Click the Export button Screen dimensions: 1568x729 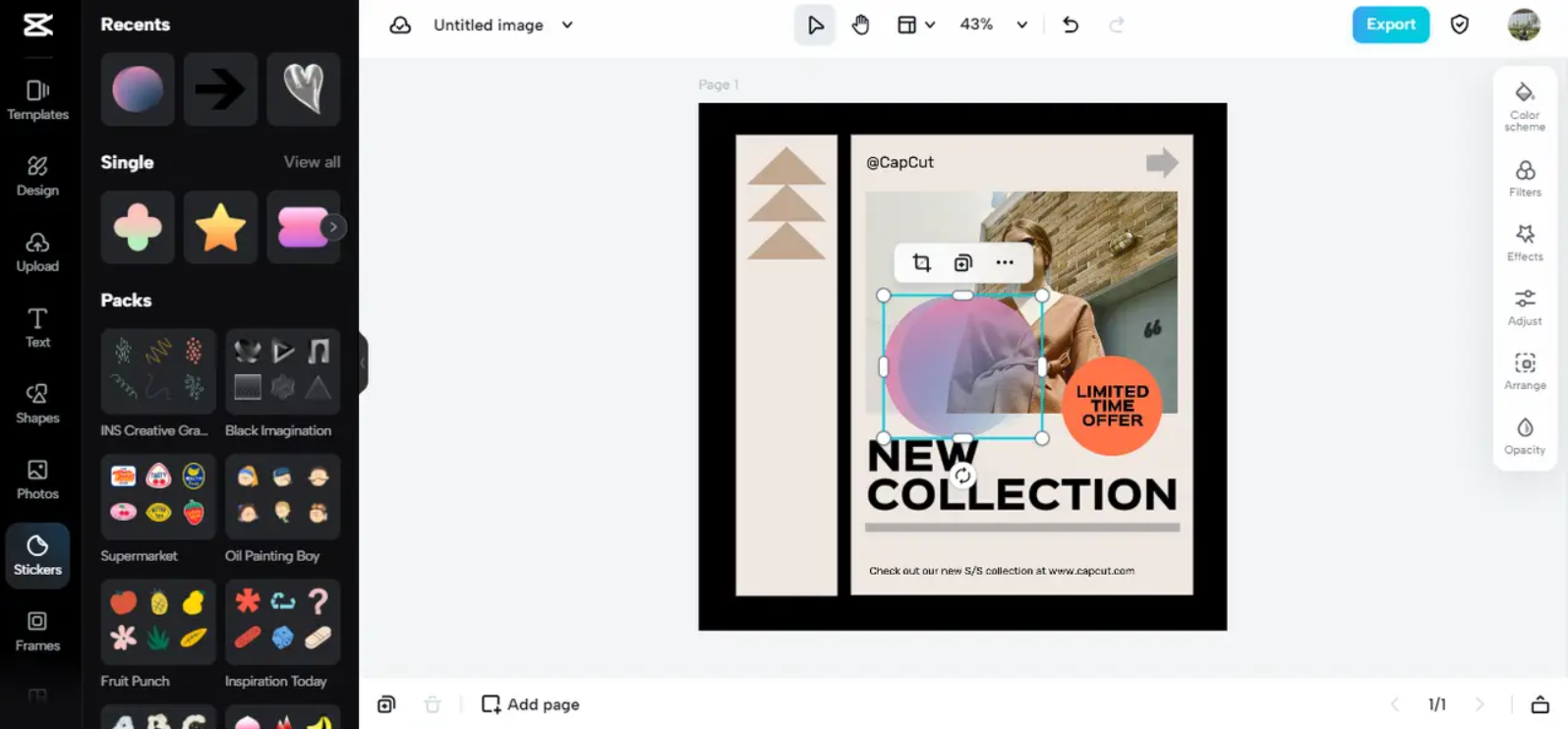pyautogui.click(x=1390, y=25)
